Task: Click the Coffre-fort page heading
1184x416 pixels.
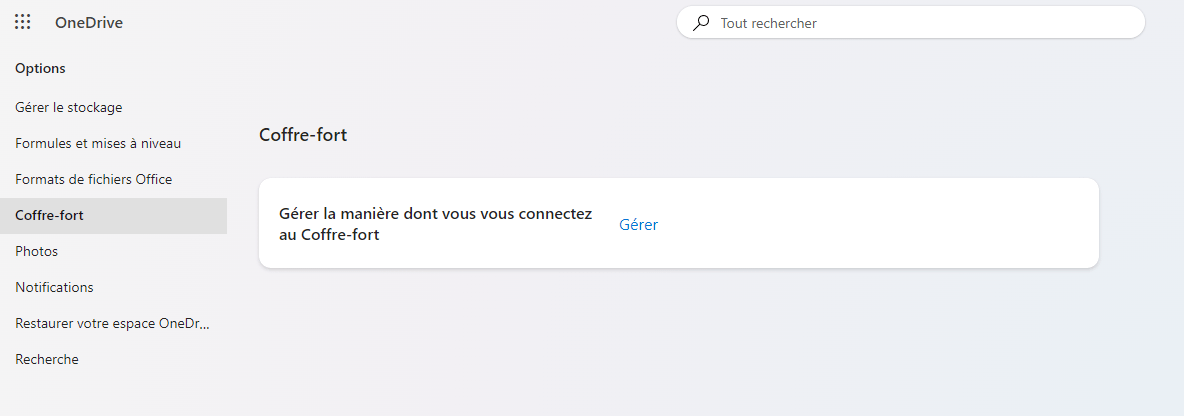Action: tap(303, 136)
